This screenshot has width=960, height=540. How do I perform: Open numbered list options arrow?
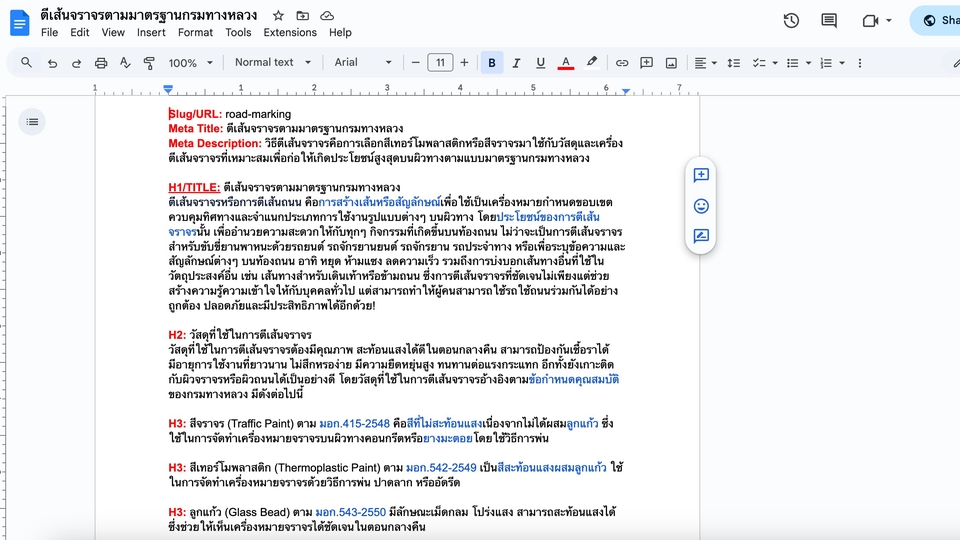coord(842,62)
